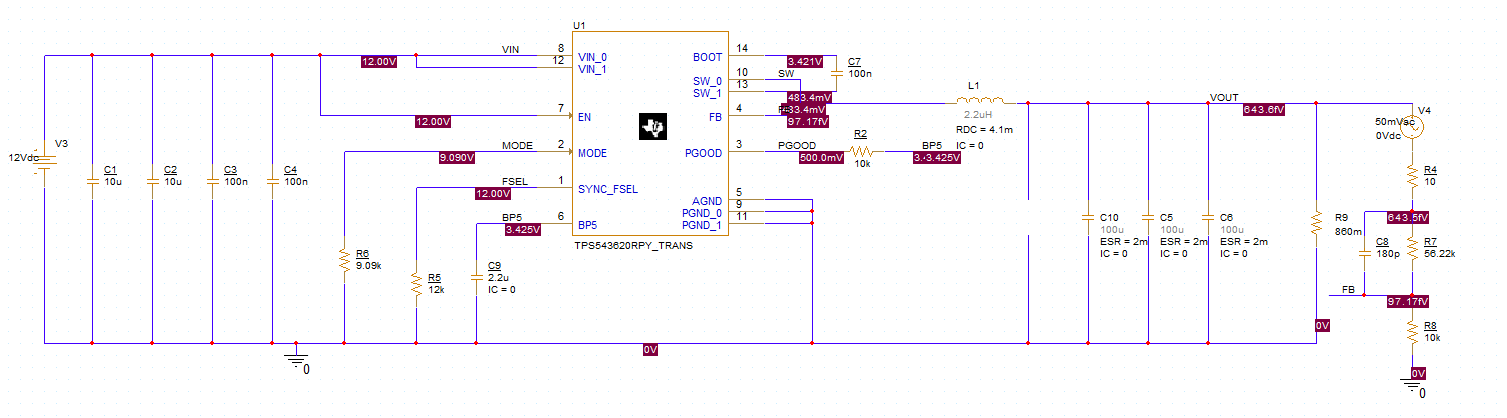Click the BOOT pin label
Image resolution: width=1507 pixels, height=418 pixels.
(706, 57)
